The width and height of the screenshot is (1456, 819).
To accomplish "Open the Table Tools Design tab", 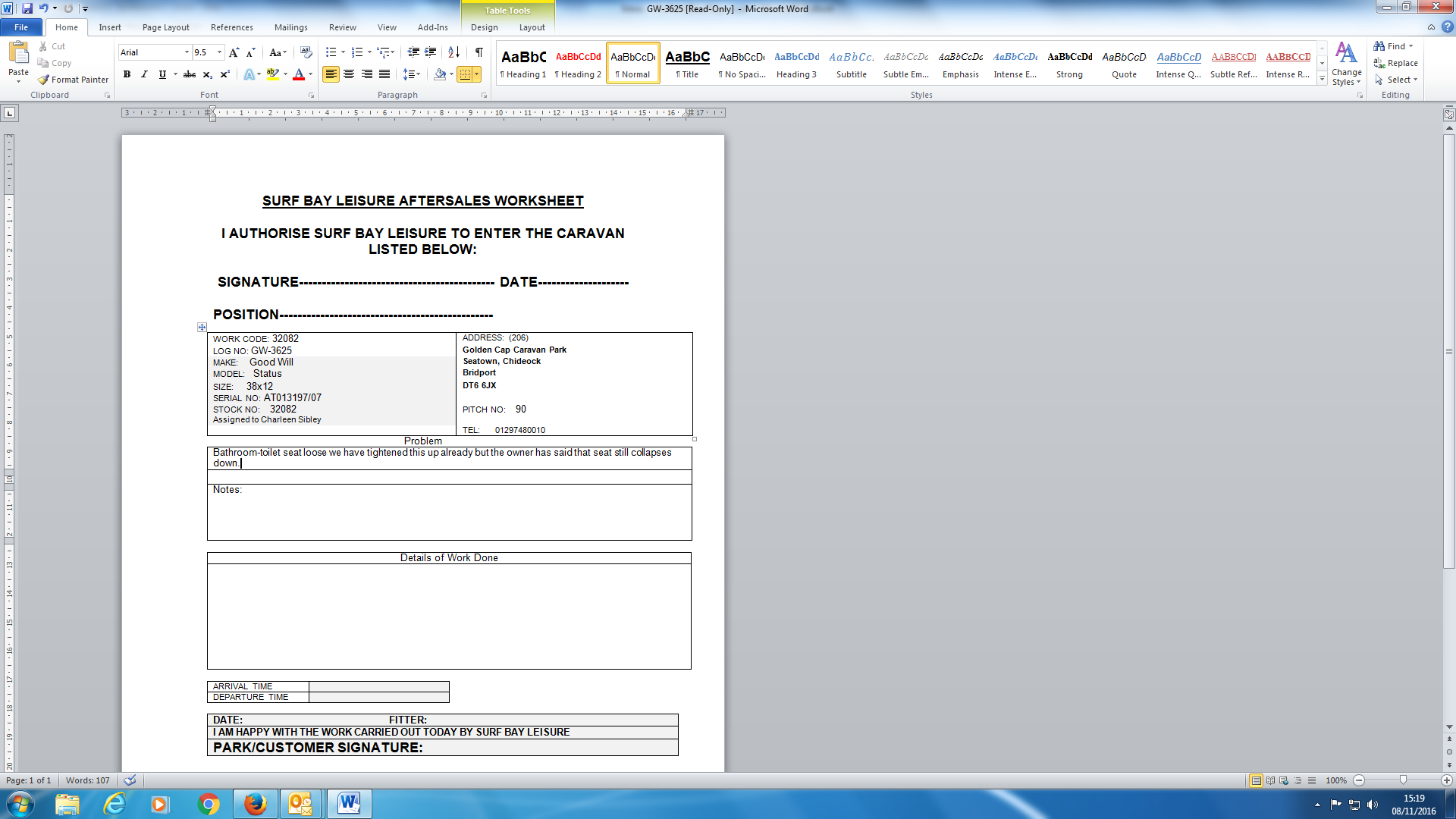I will point(484,27).
